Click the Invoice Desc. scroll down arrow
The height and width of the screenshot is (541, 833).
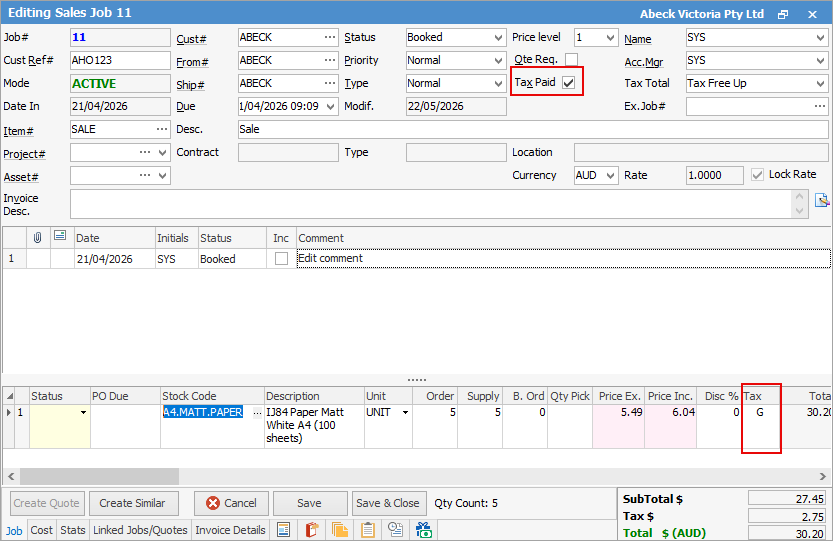(799, 211)
